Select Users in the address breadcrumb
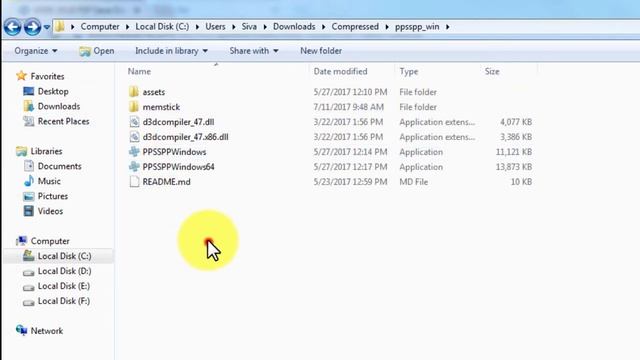640x360 pixels. tap(215, 27)
